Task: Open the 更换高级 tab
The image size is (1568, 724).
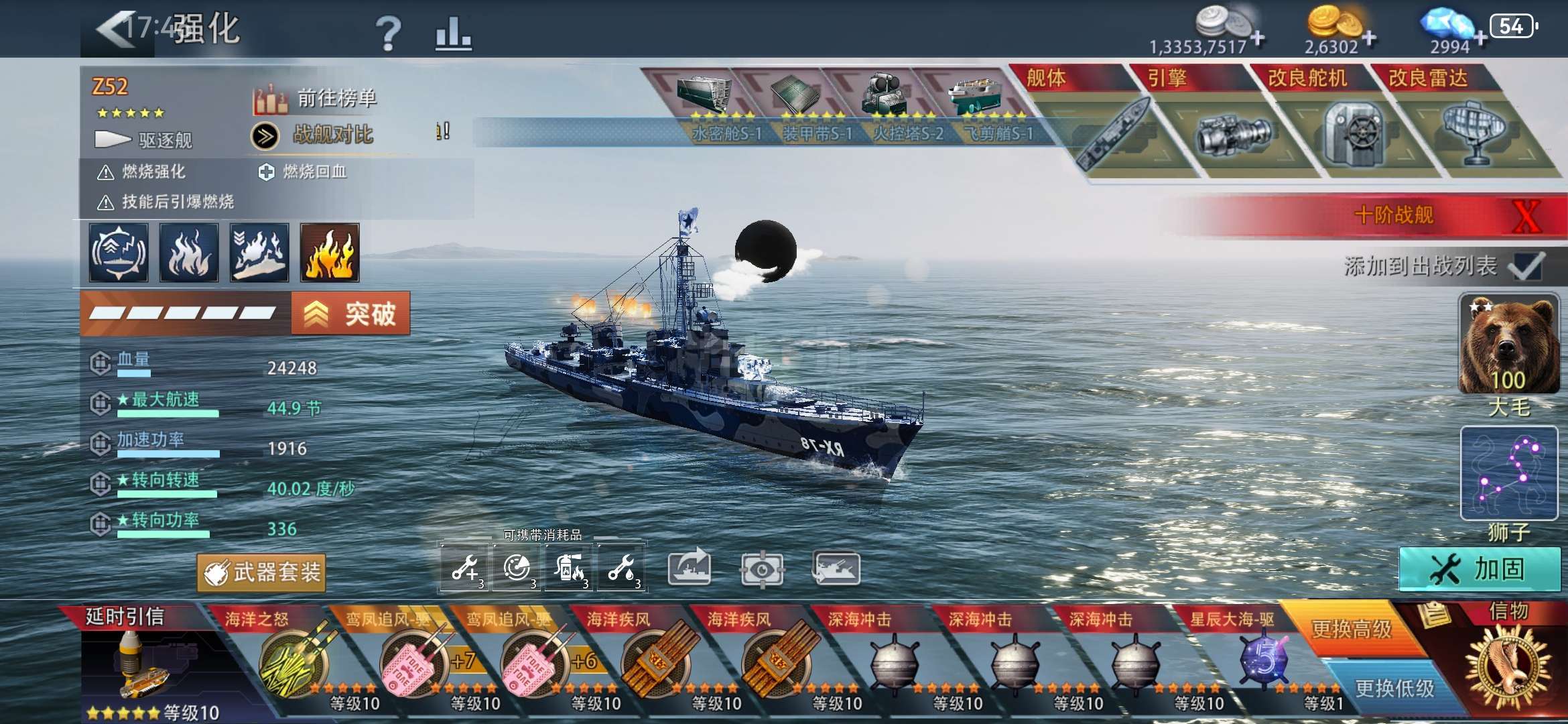Action: tap(1351, 629)
